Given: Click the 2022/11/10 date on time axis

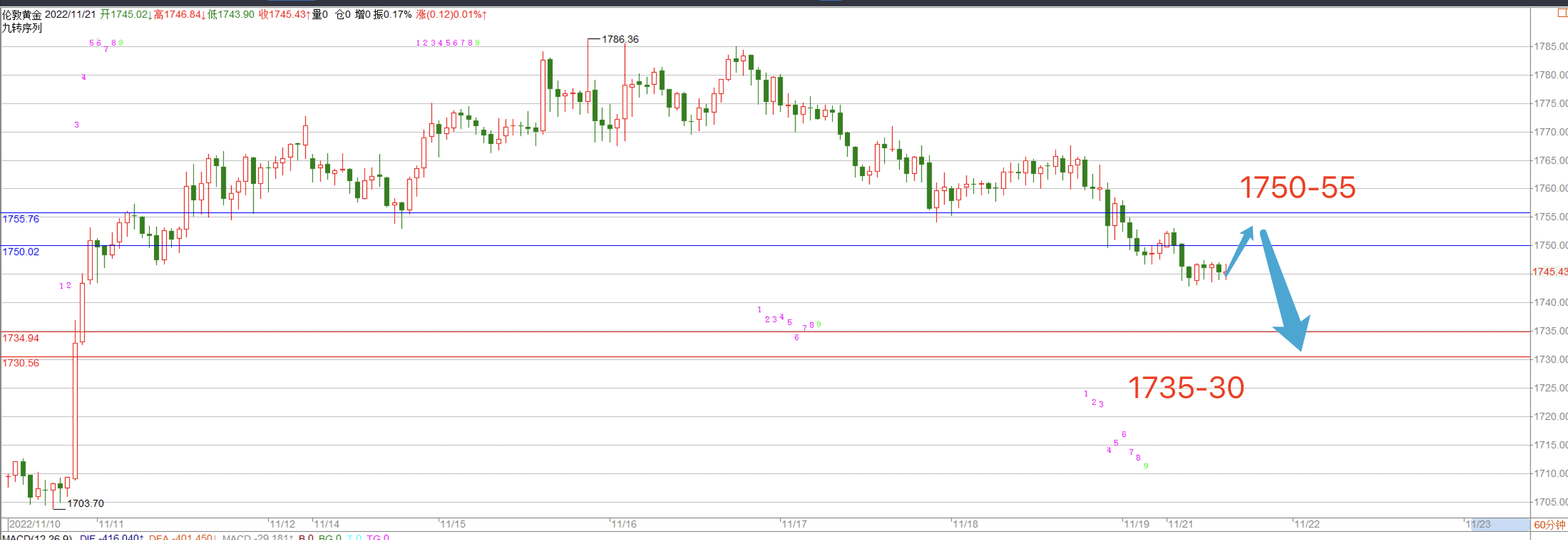Looking at the screenshot, I should tap(35, 524).
